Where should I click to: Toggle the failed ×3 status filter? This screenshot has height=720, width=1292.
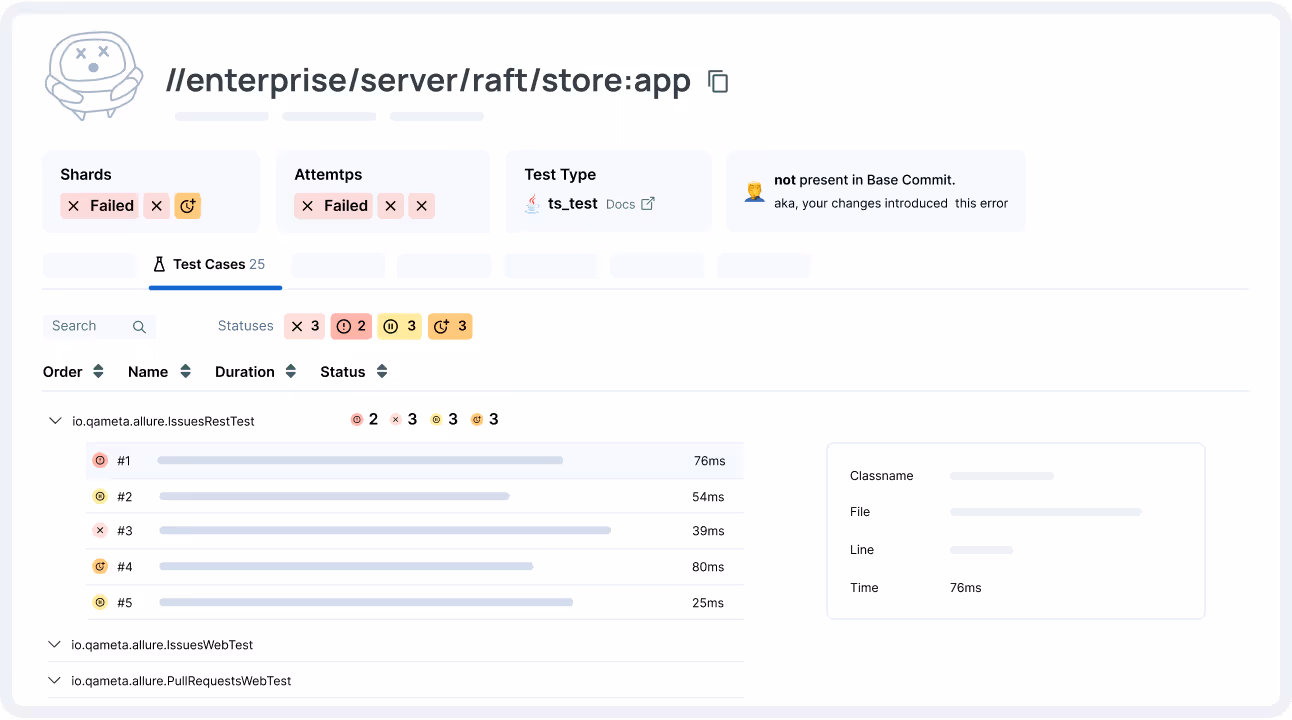tap(304, 326)
